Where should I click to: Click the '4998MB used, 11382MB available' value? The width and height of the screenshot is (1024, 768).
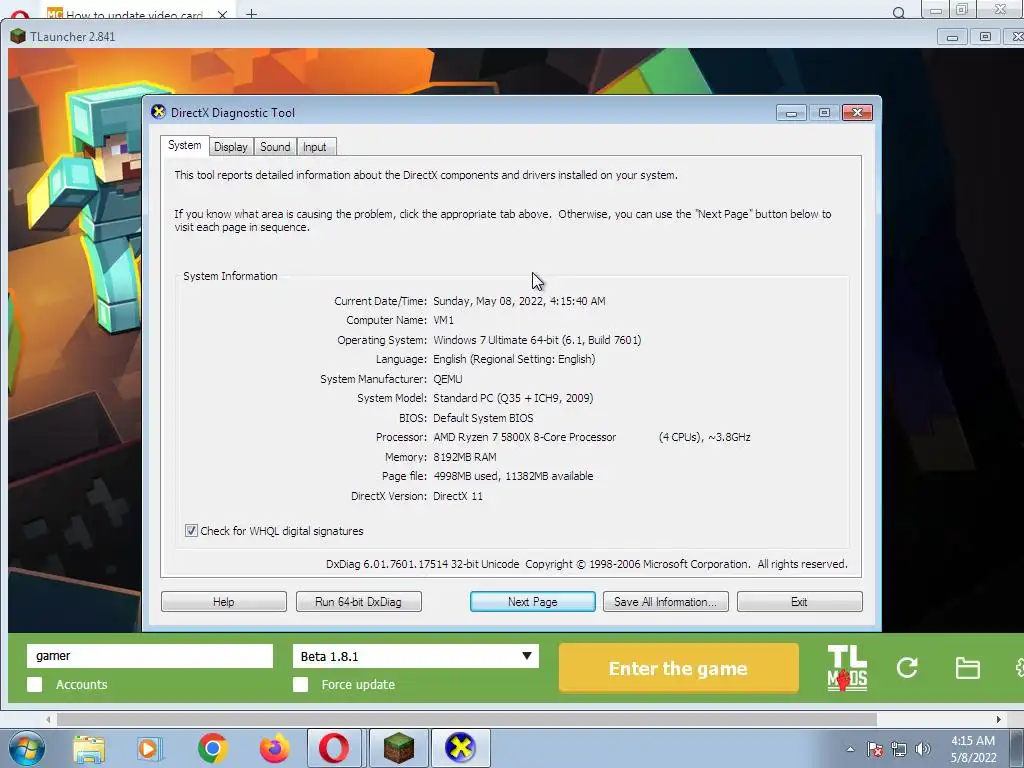coord(513,476)
